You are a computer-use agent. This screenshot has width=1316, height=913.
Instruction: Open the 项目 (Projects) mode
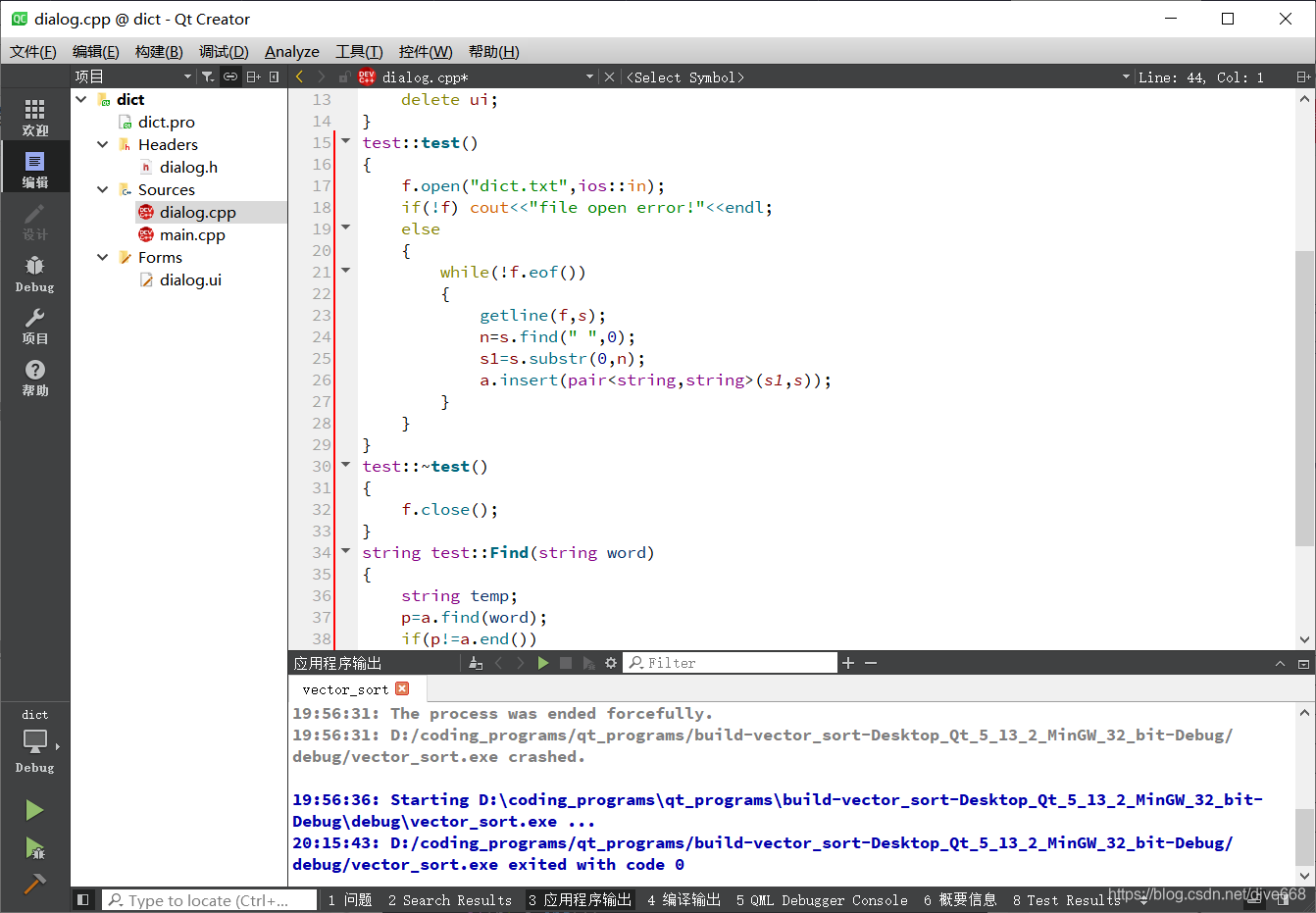pos(35,325)
